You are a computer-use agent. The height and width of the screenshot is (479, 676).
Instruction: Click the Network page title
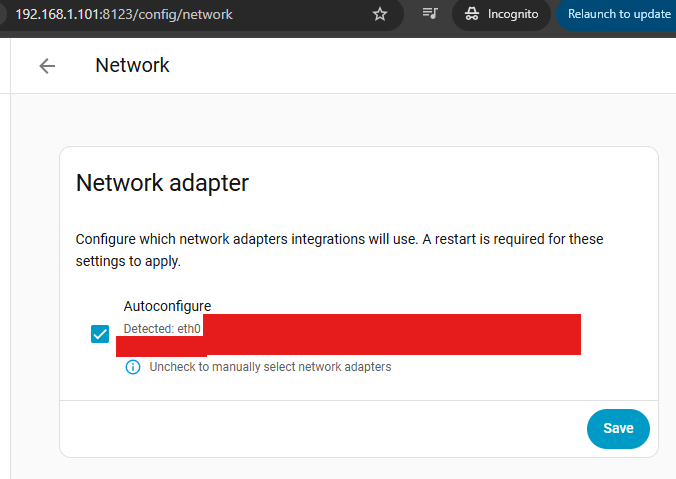(x=132, y=66)
